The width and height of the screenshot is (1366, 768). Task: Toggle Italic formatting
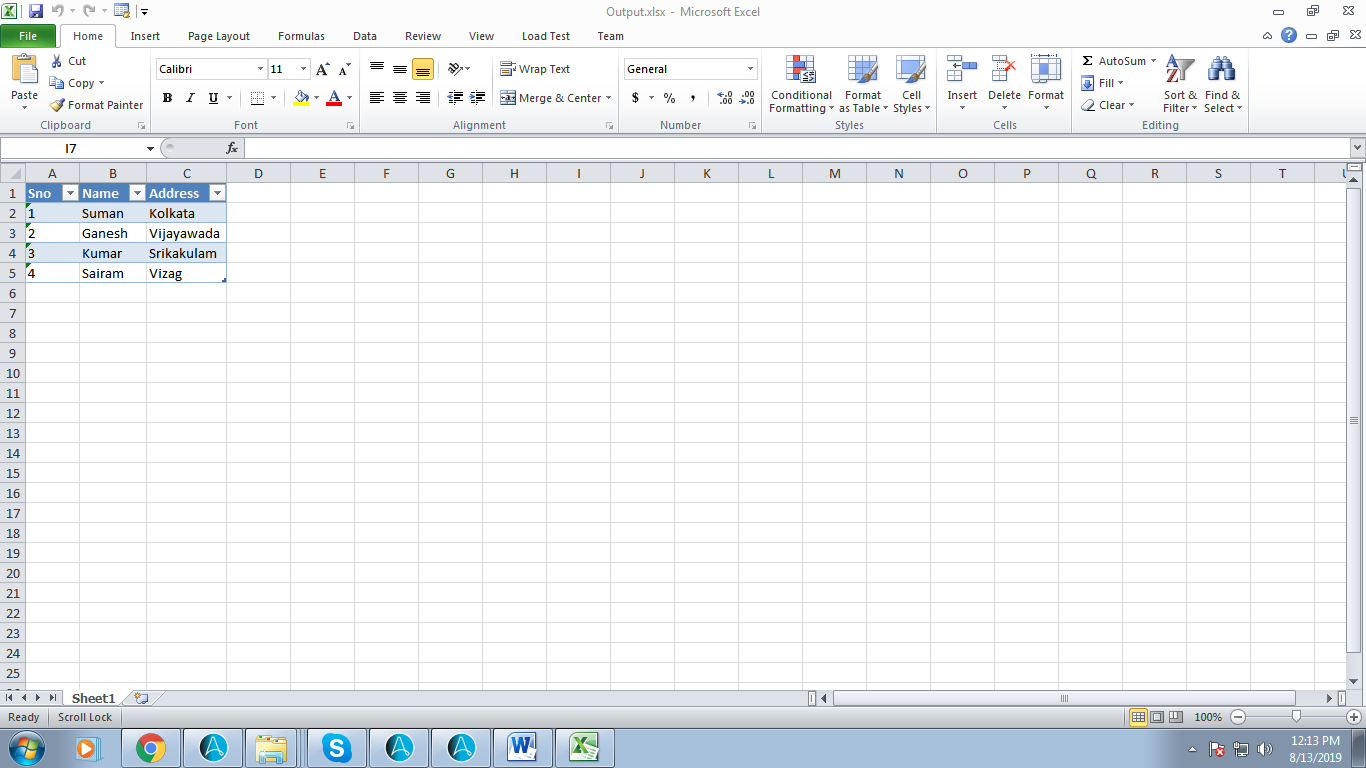pyautogui.click(x=190, y=98)
